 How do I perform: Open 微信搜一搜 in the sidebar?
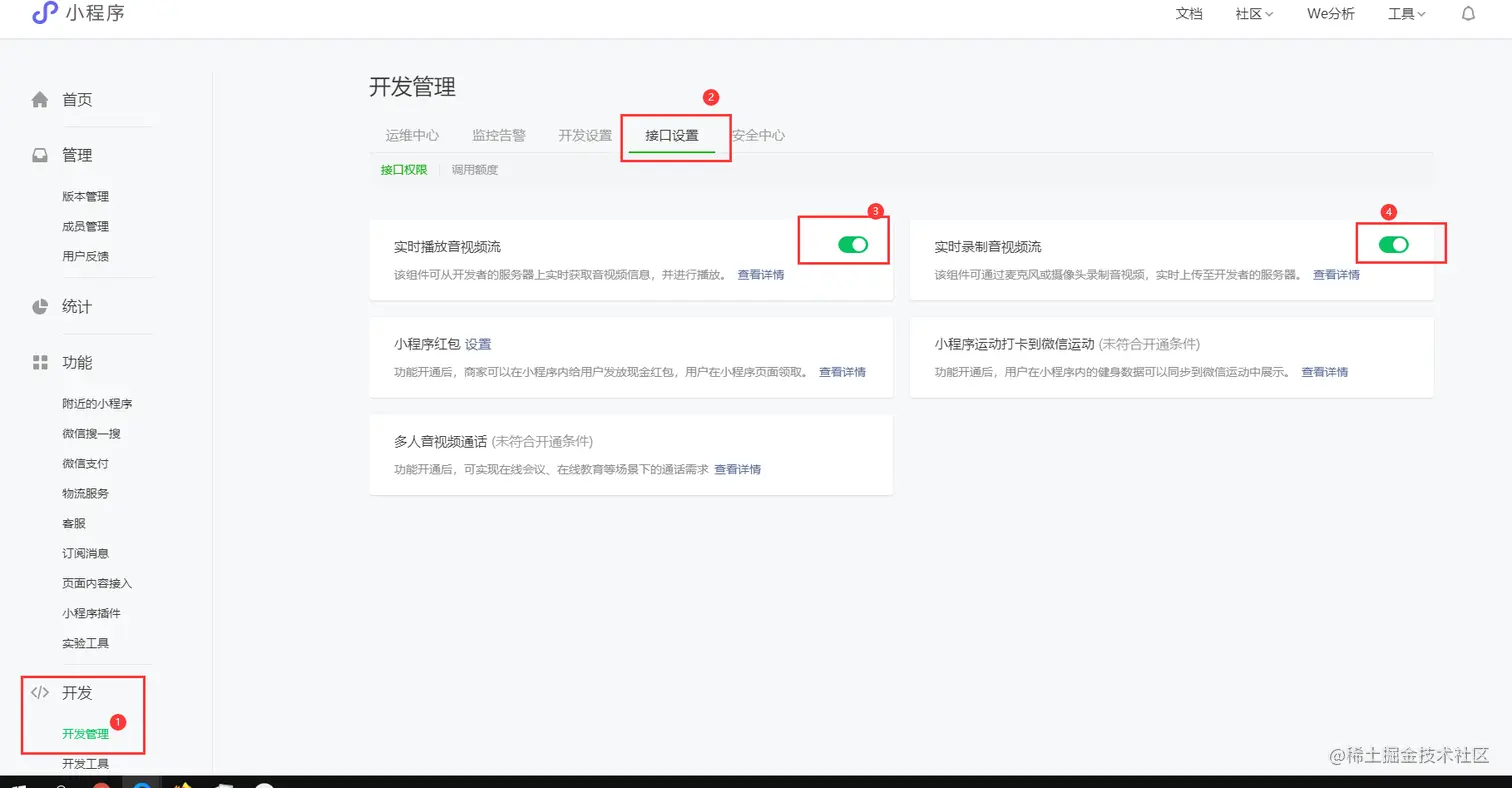[x=91, y=434]
